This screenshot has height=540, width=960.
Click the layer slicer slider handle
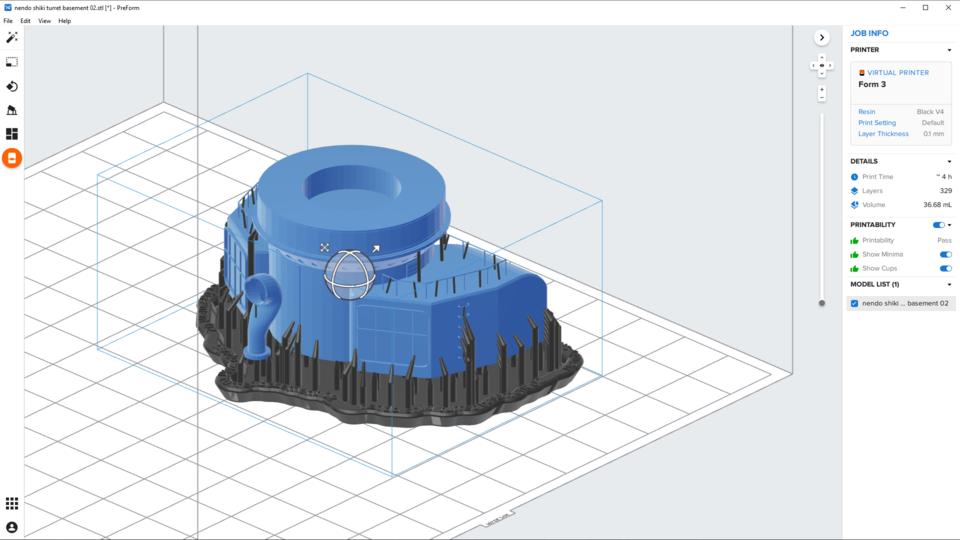point(822,303)
